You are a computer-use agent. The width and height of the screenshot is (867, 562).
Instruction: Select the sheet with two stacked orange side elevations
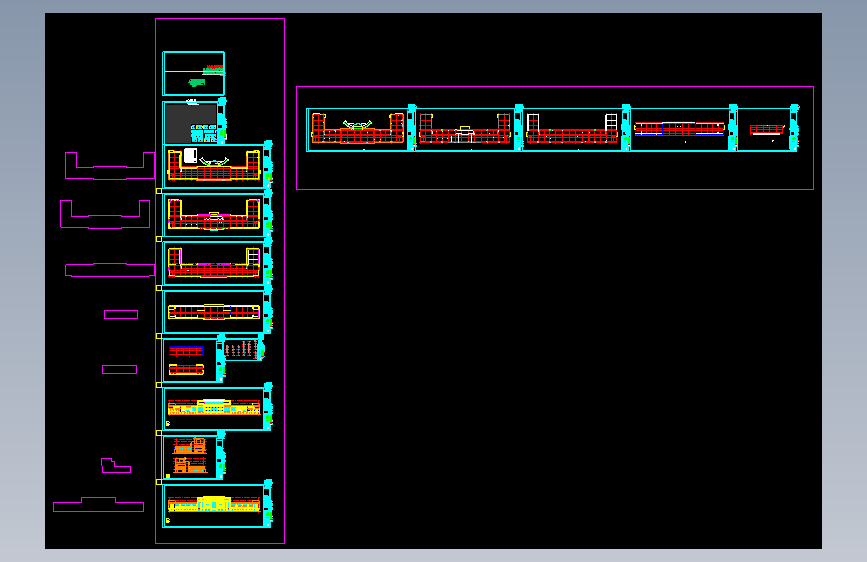[x=194, y=456]
